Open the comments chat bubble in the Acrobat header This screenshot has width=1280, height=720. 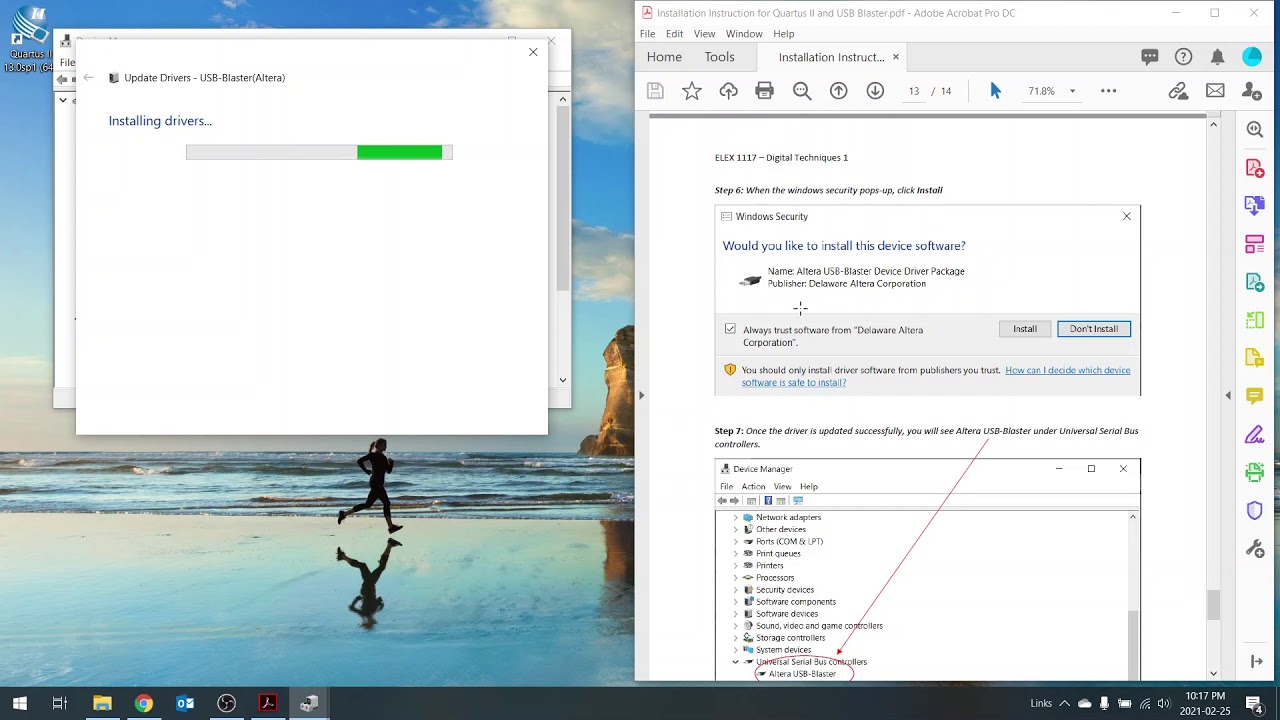pos(1150,57)
